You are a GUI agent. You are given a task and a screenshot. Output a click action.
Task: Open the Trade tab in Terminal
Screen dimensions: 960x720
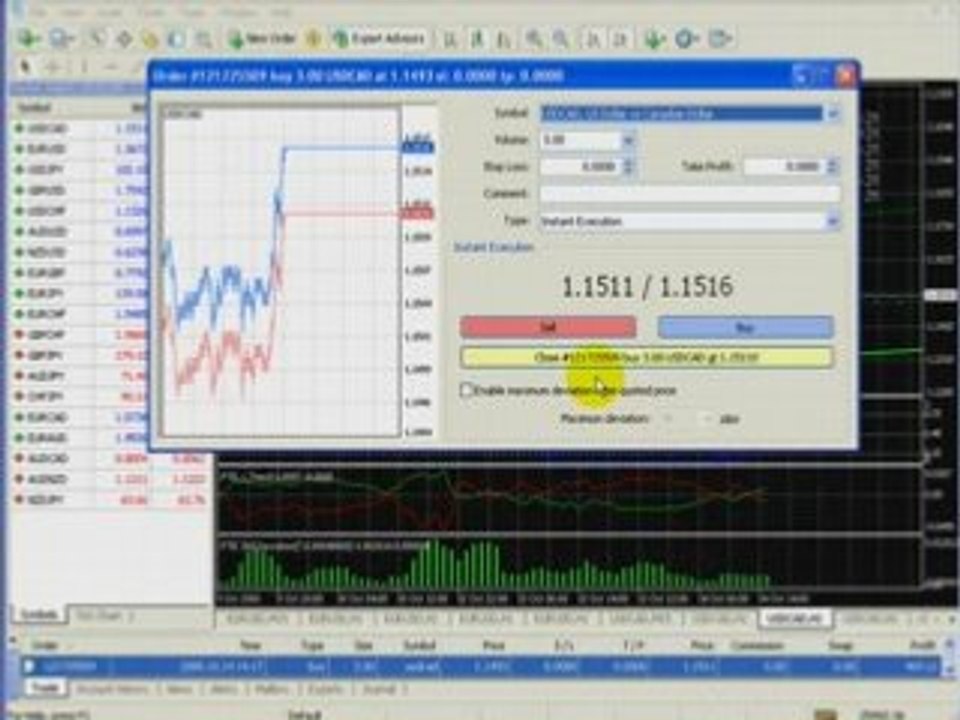[x=45, y=688]
